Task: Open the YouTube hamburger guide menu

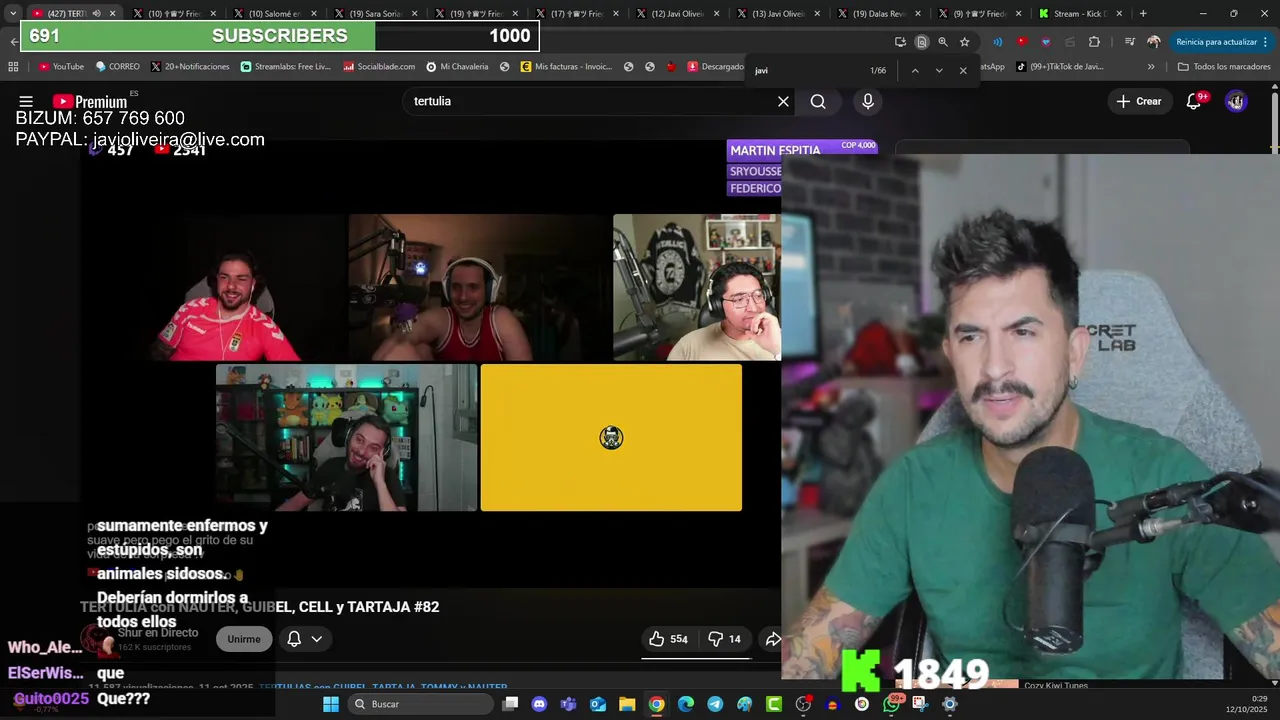Action: tap(26, 101)
